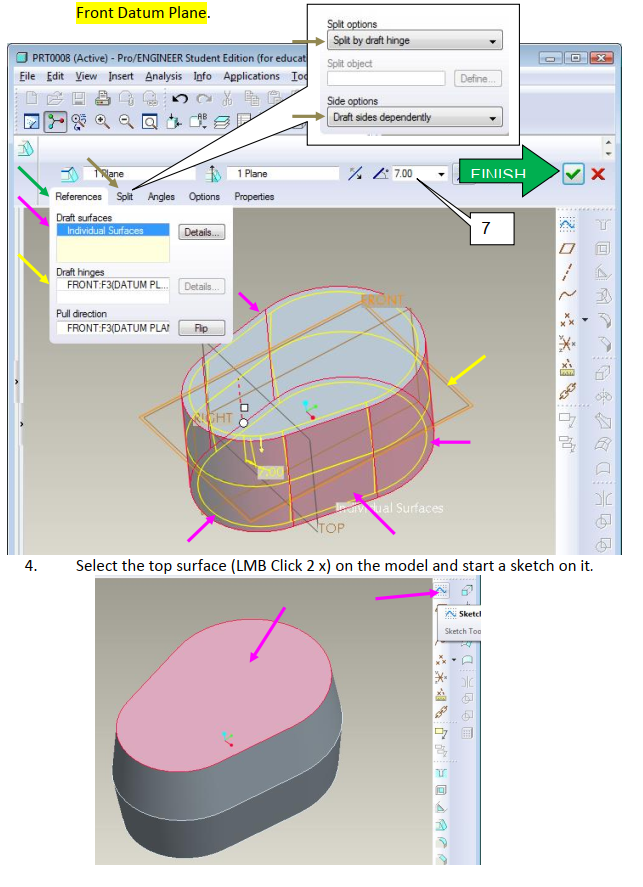643x887 pixels.
Task: Open the draft angle 7.00 dropdown
Action: (441, 174)
